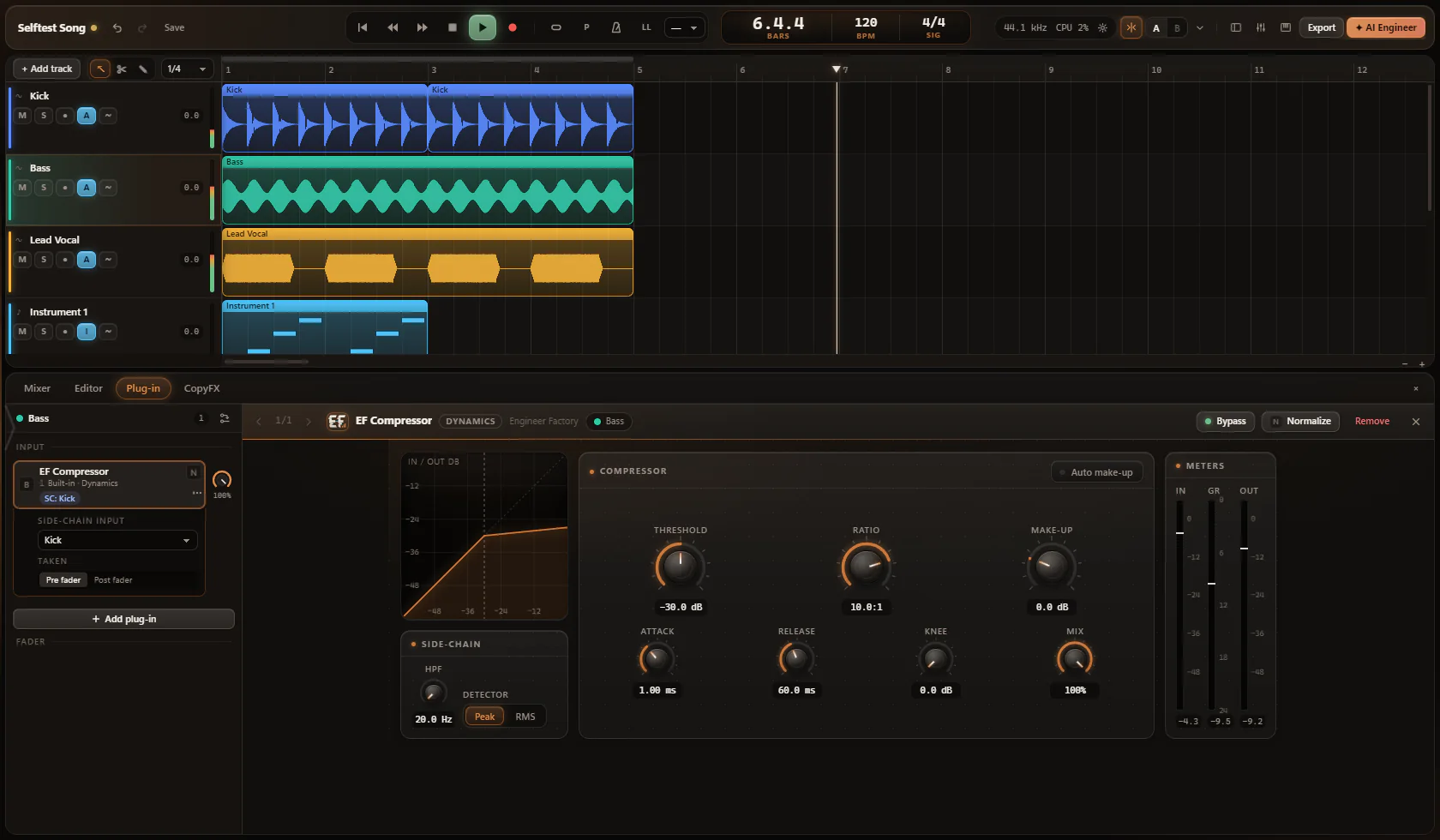Click the green Play button
This screenshot has height=840, width=1440.
pyautogui.click(x=483, y=27)
